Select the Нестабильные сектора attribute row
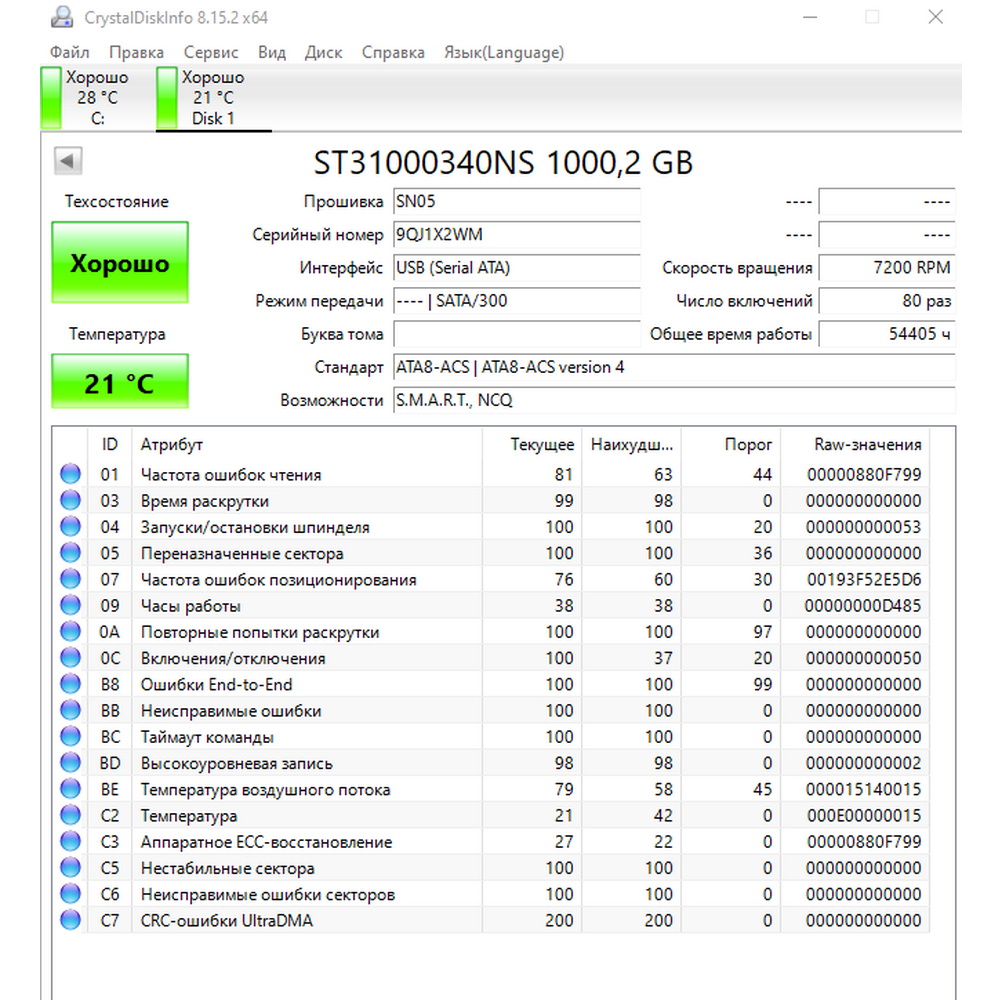Image resolution: width=1000 pixels, height=1000 pixels. (x=490, y=868)
